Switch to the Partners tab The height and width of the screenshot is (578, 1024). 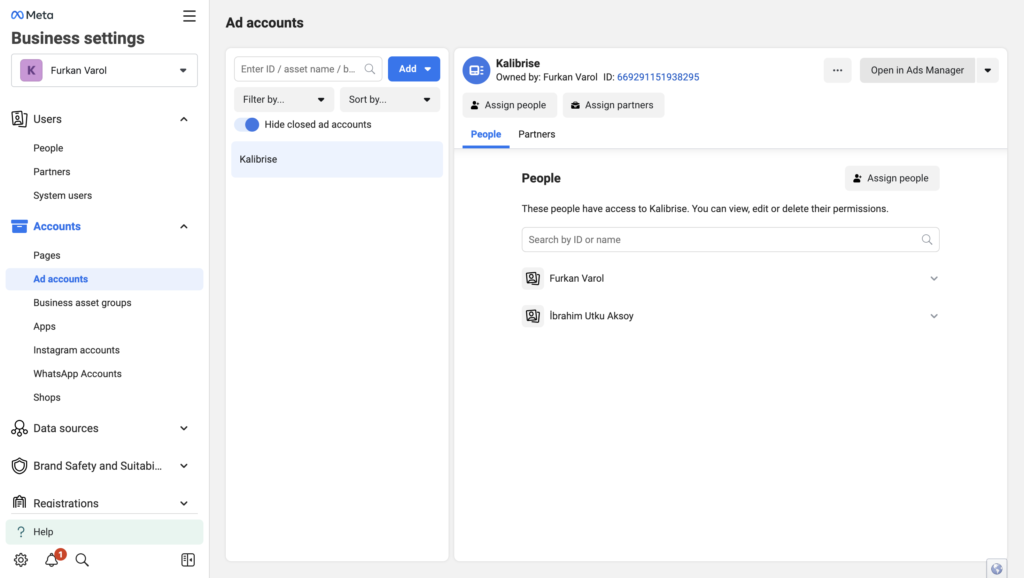point(536,134)
